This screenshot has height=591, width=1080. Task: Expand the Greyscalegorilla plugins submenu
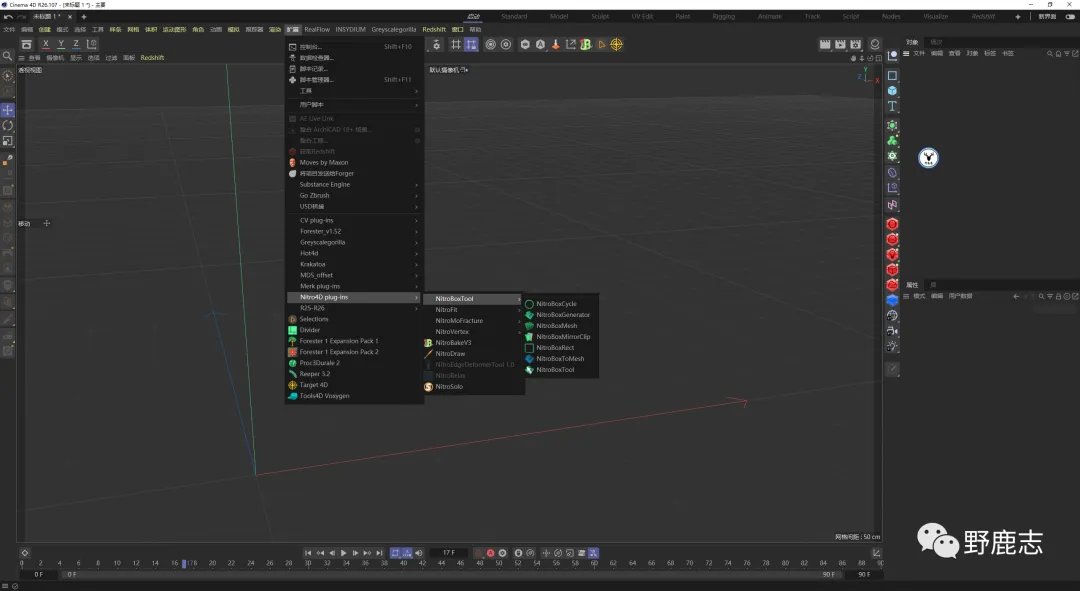click(354, 242)
